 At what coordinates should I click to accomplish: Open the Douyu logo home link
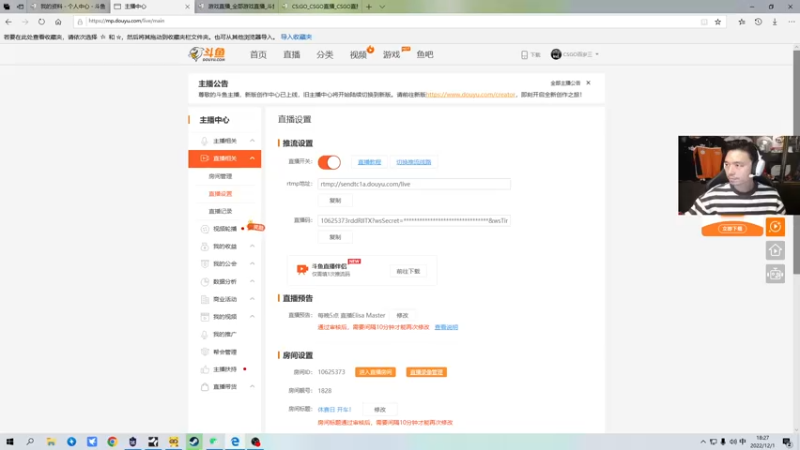click(207, 54)
